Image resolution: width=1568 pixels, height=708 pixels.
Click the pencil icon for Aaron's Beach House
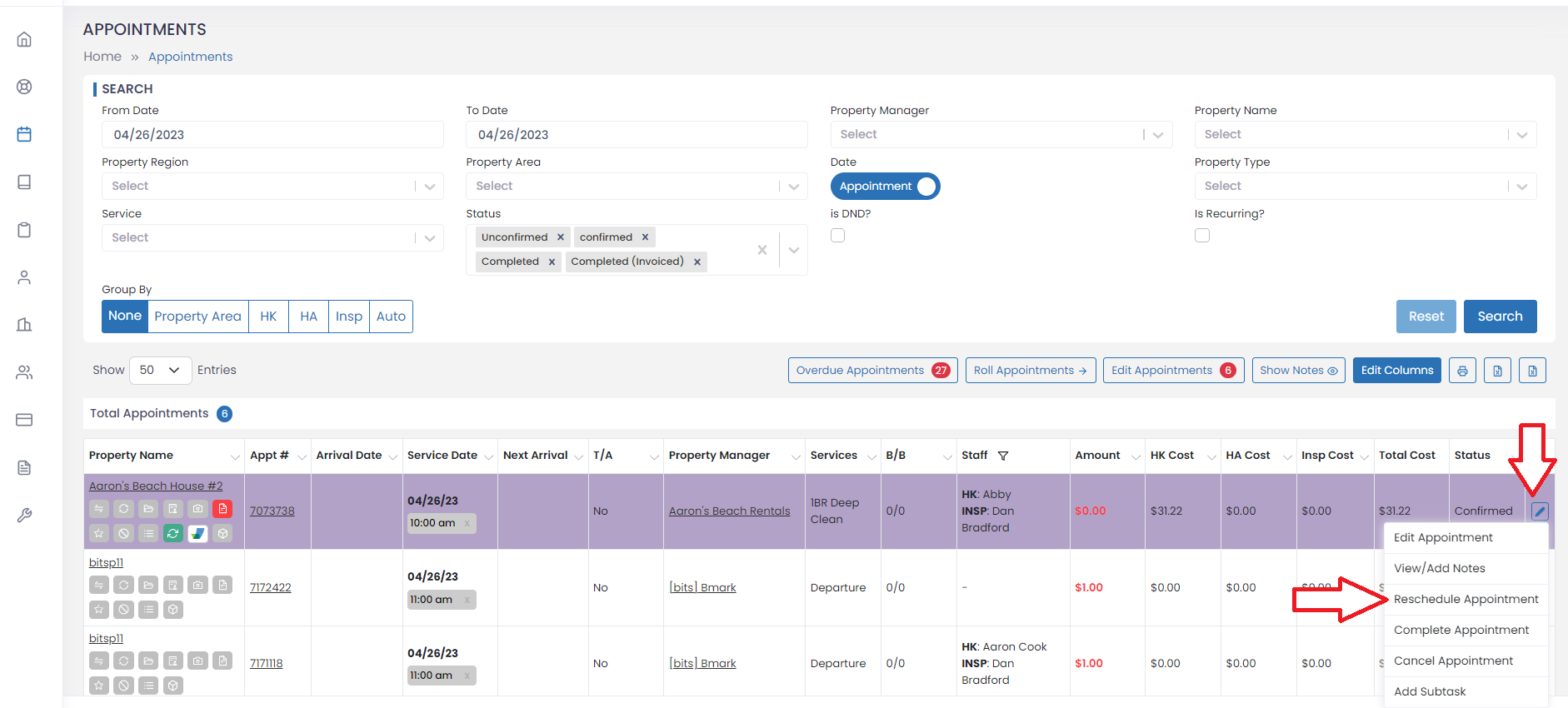point(1540,511)
